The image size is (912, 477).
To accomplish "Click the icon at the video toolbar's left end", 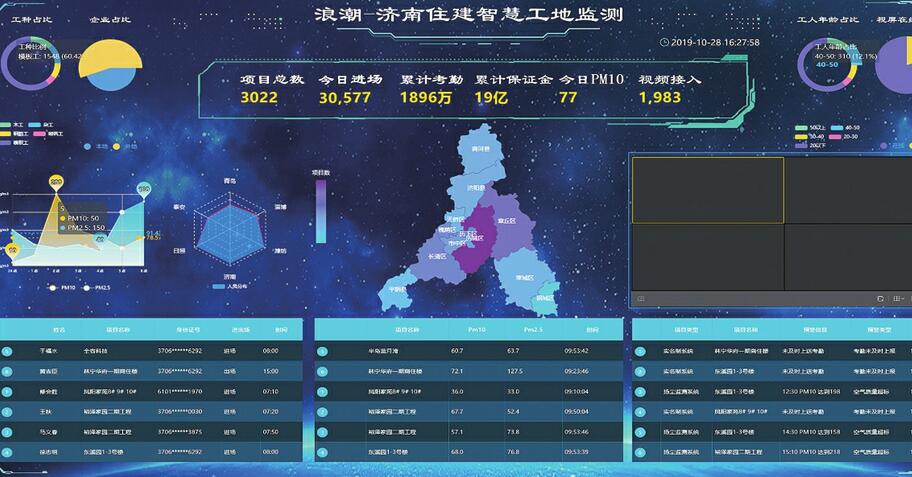I will (x=641, y=298).
